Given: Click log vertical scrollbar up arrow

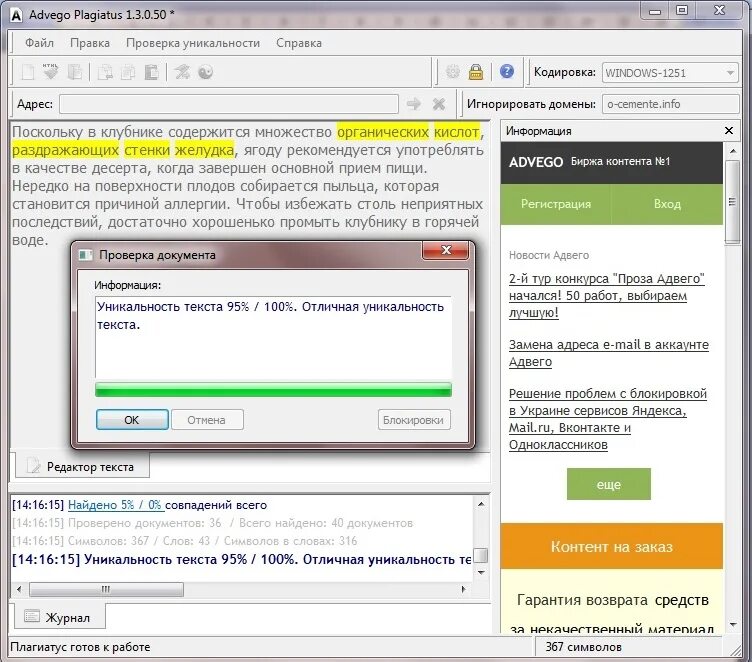Looking at the screenshot, I should click(x=481, y=504).
